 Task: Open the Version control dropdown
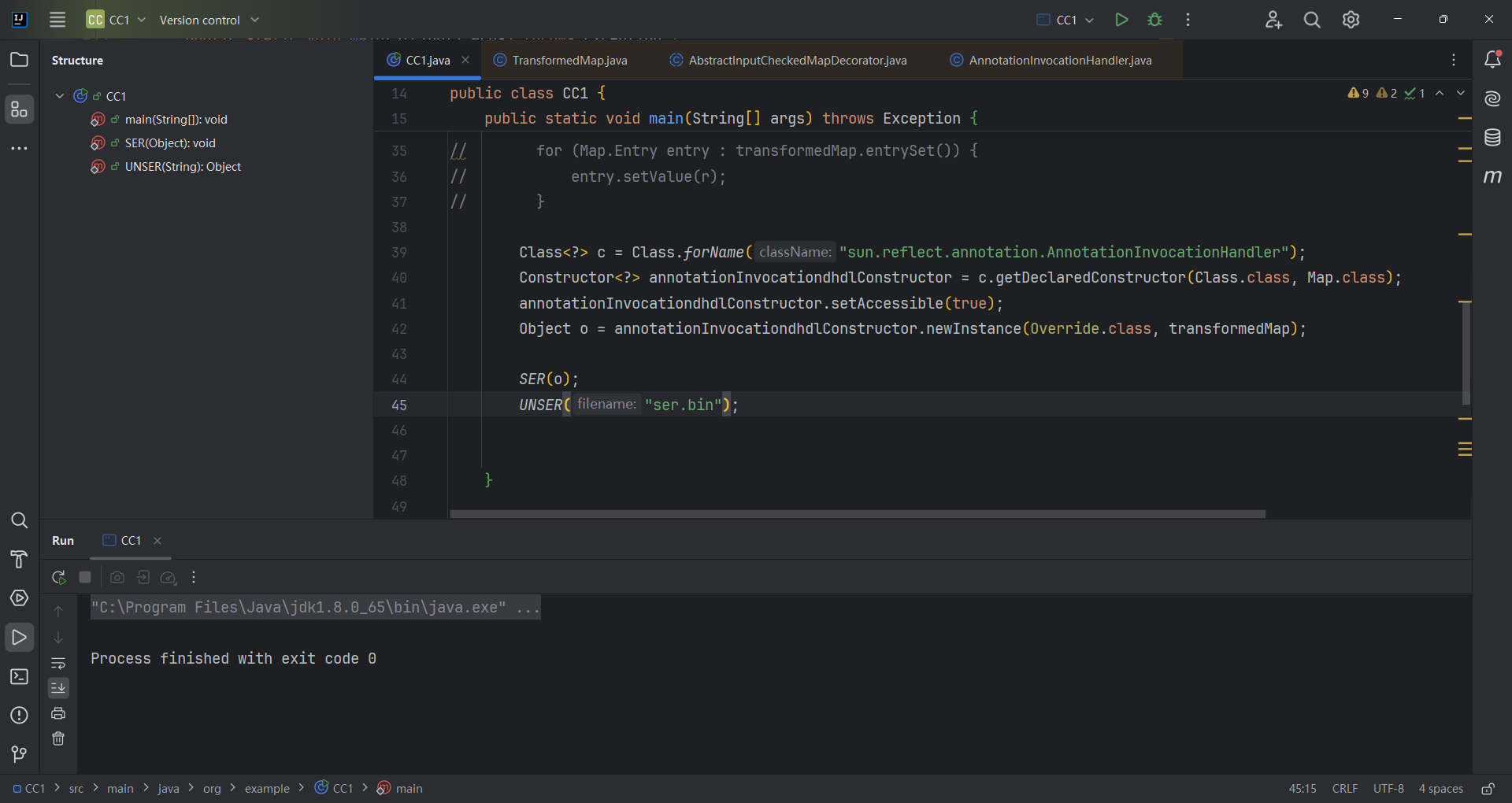coord(209,20)
